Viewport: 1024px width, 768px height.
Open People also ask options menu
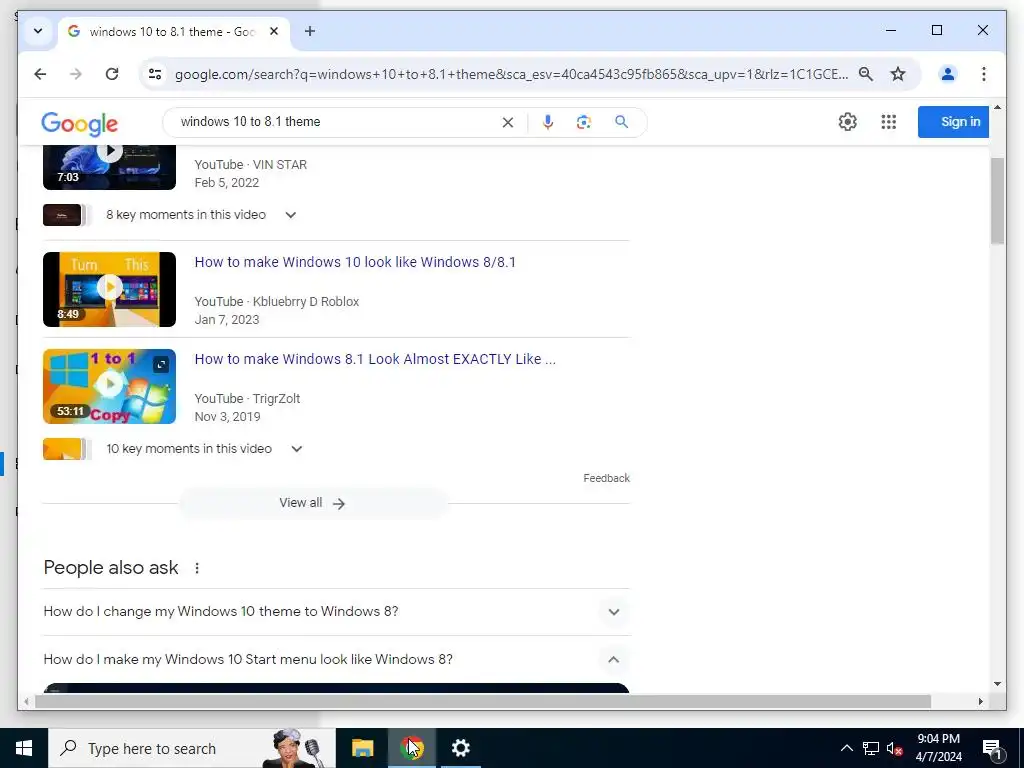click(197, 568)
